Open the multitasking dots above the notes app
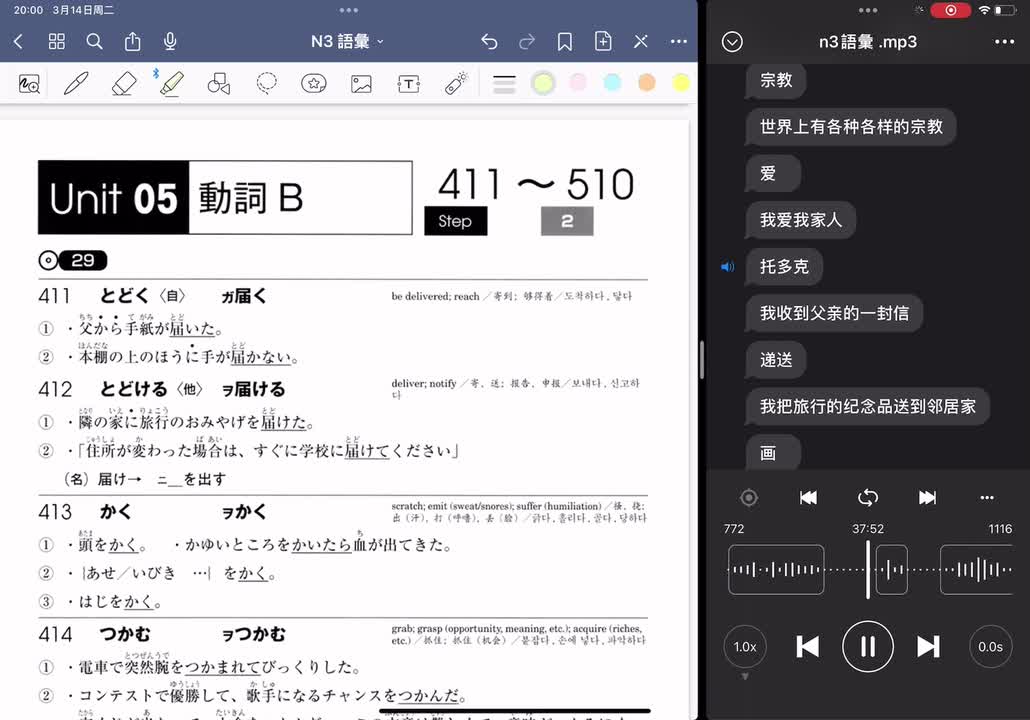Screen dimensions: 1030x720 pos(349,10)
